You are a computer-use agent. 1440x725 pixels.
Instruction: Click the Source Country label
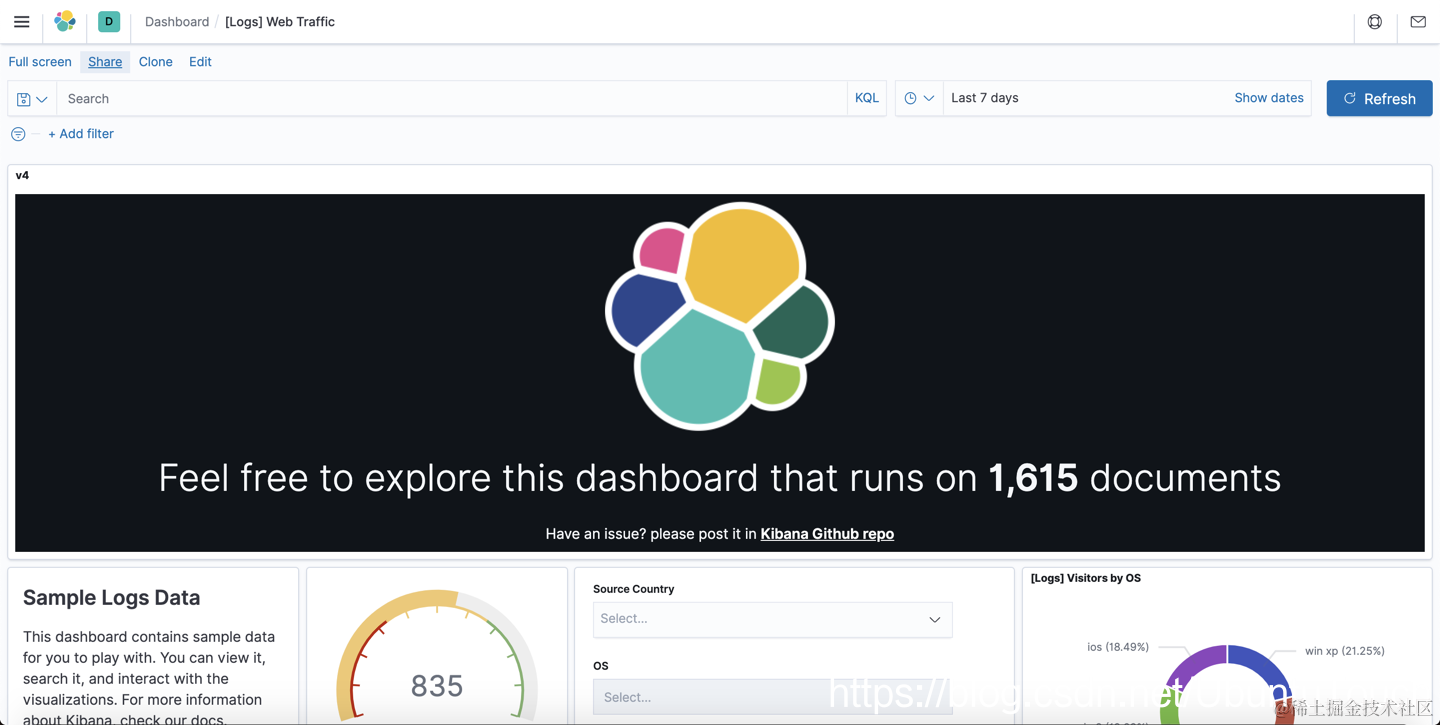[634, 589]
